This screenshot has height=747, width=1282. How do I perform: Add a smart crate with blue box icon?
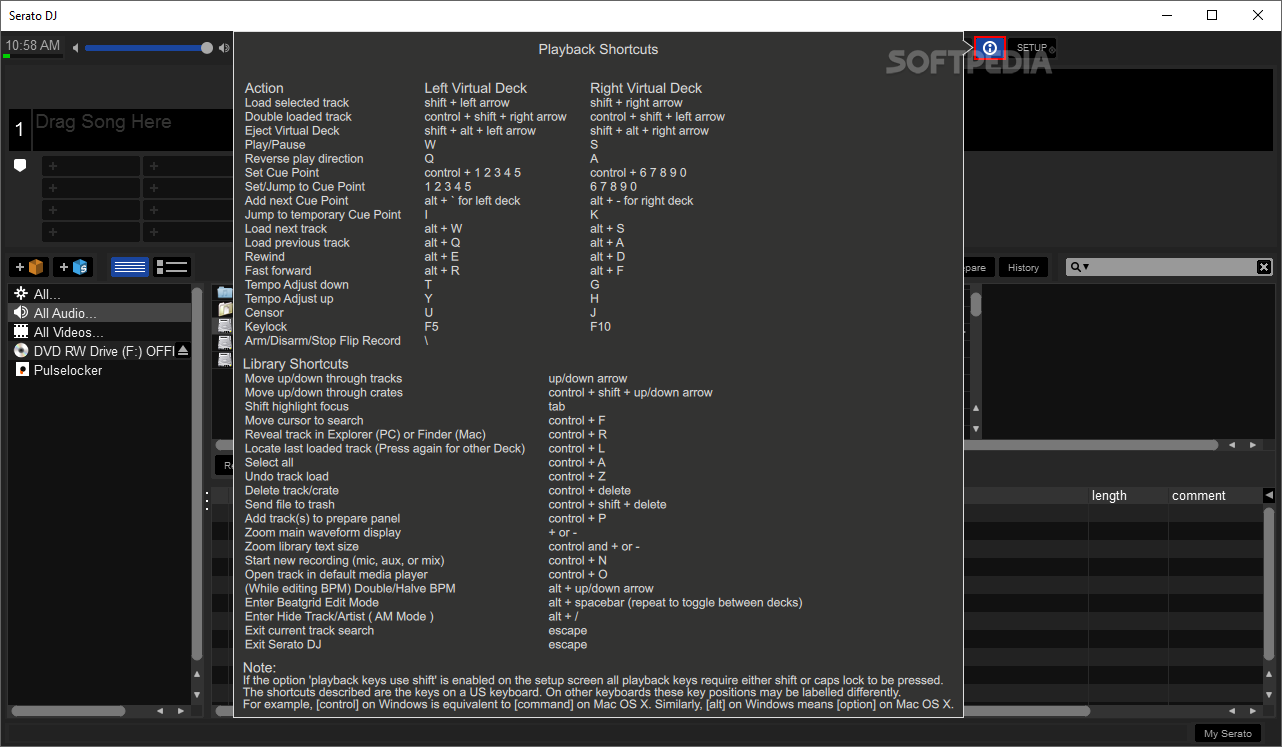click(73, 267)
